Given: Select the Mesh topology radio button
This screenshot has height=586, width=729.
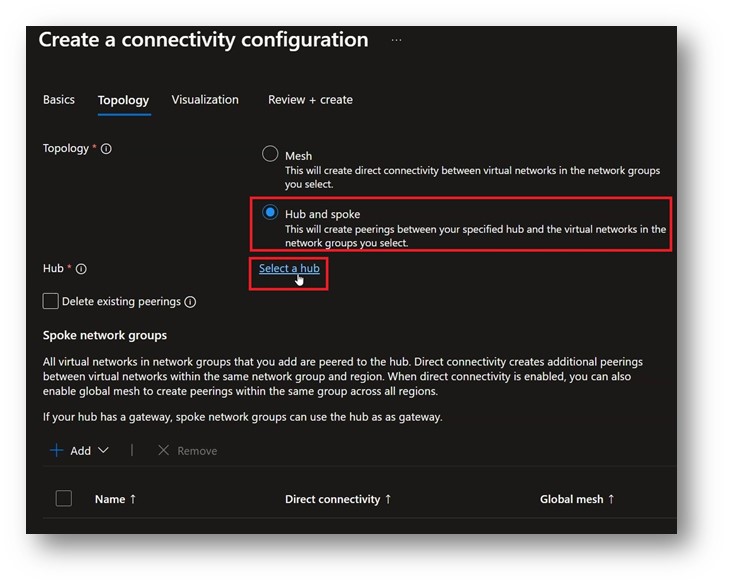Looking at the screenshot, I should (x=270, y=154).
